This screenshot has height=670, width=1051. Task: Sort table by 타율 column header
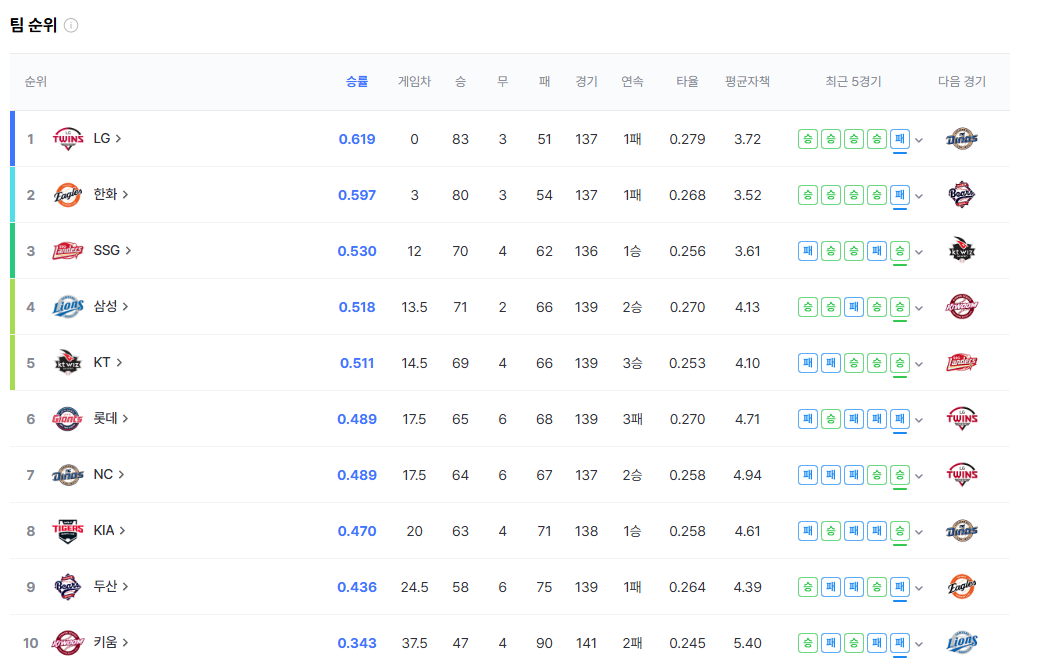[x=687, y=82]
